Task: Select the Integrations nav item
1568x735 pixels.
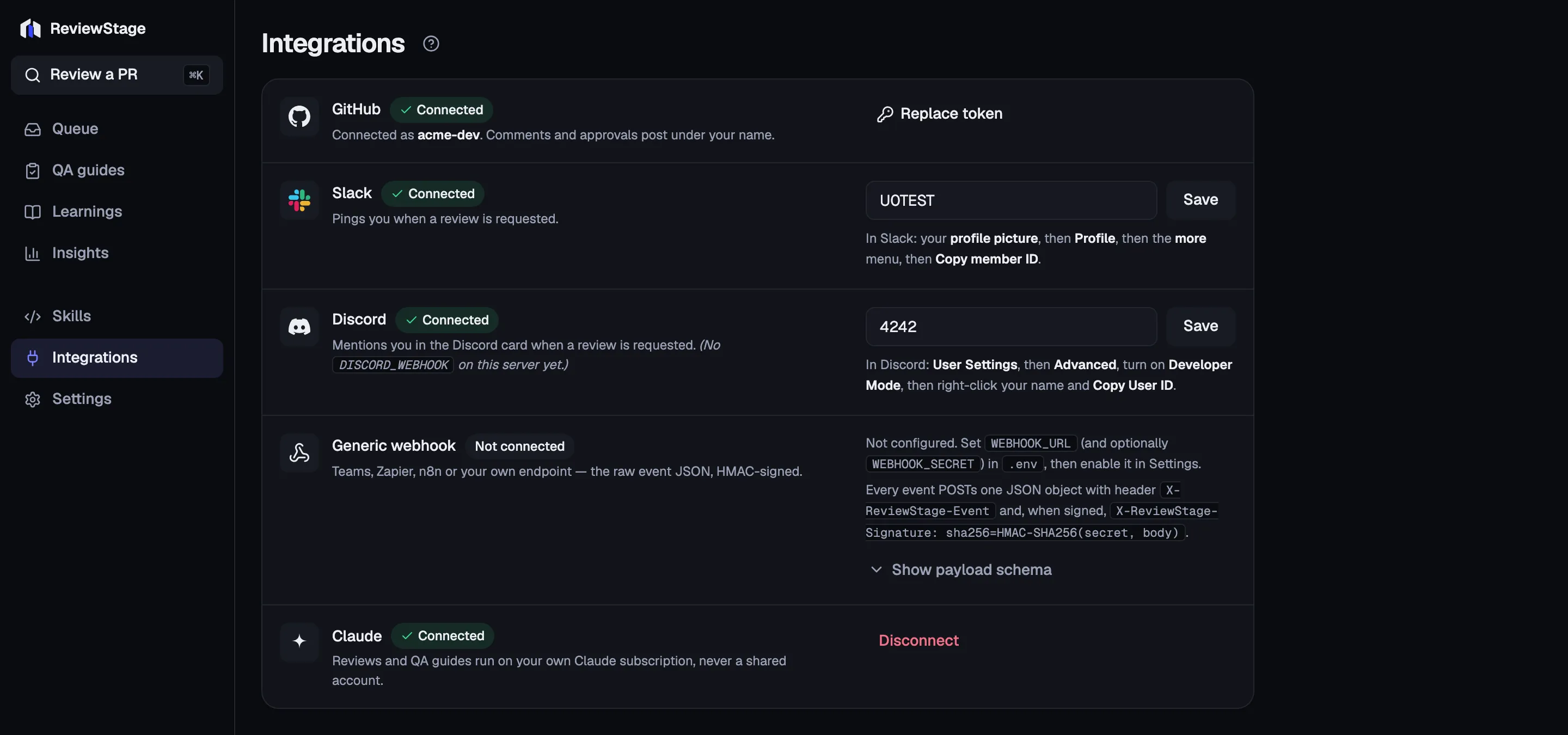Action: [x=117, y=358]
